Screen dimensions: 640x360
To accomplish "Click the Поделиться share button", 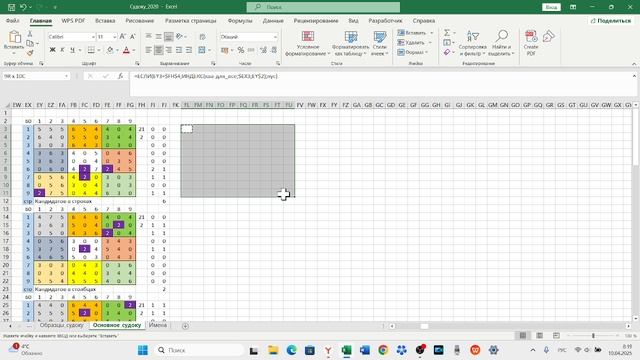I will click(611, 20).
